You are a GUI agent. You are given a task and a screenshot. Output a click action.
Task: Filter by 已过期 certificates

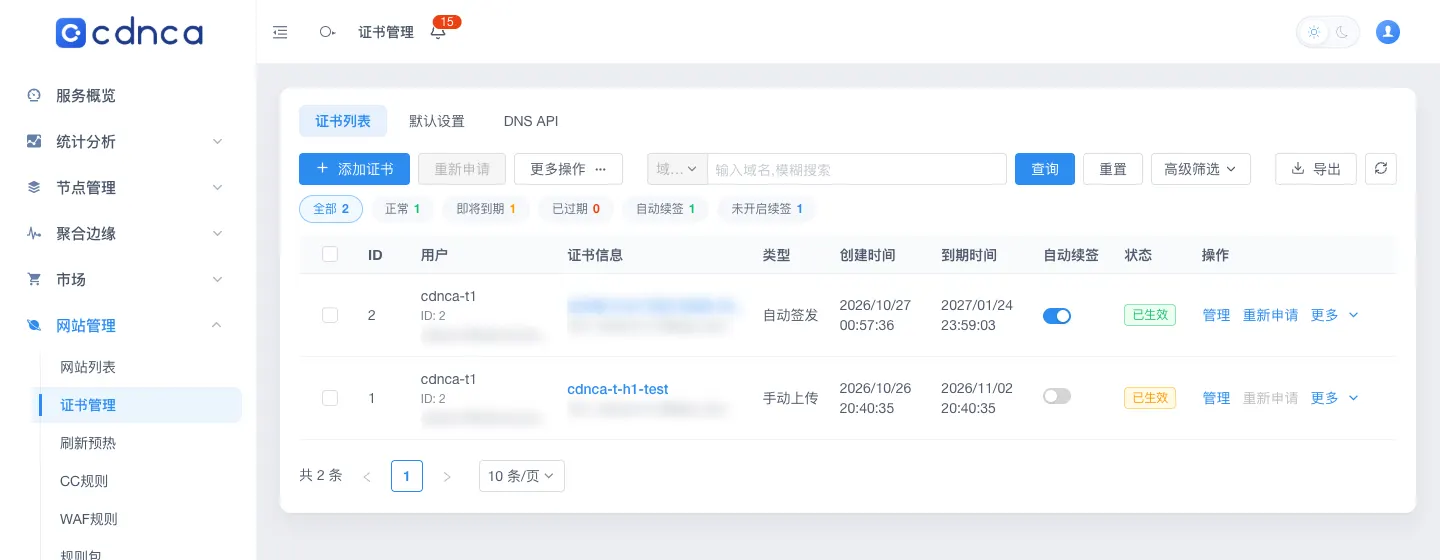576,209
